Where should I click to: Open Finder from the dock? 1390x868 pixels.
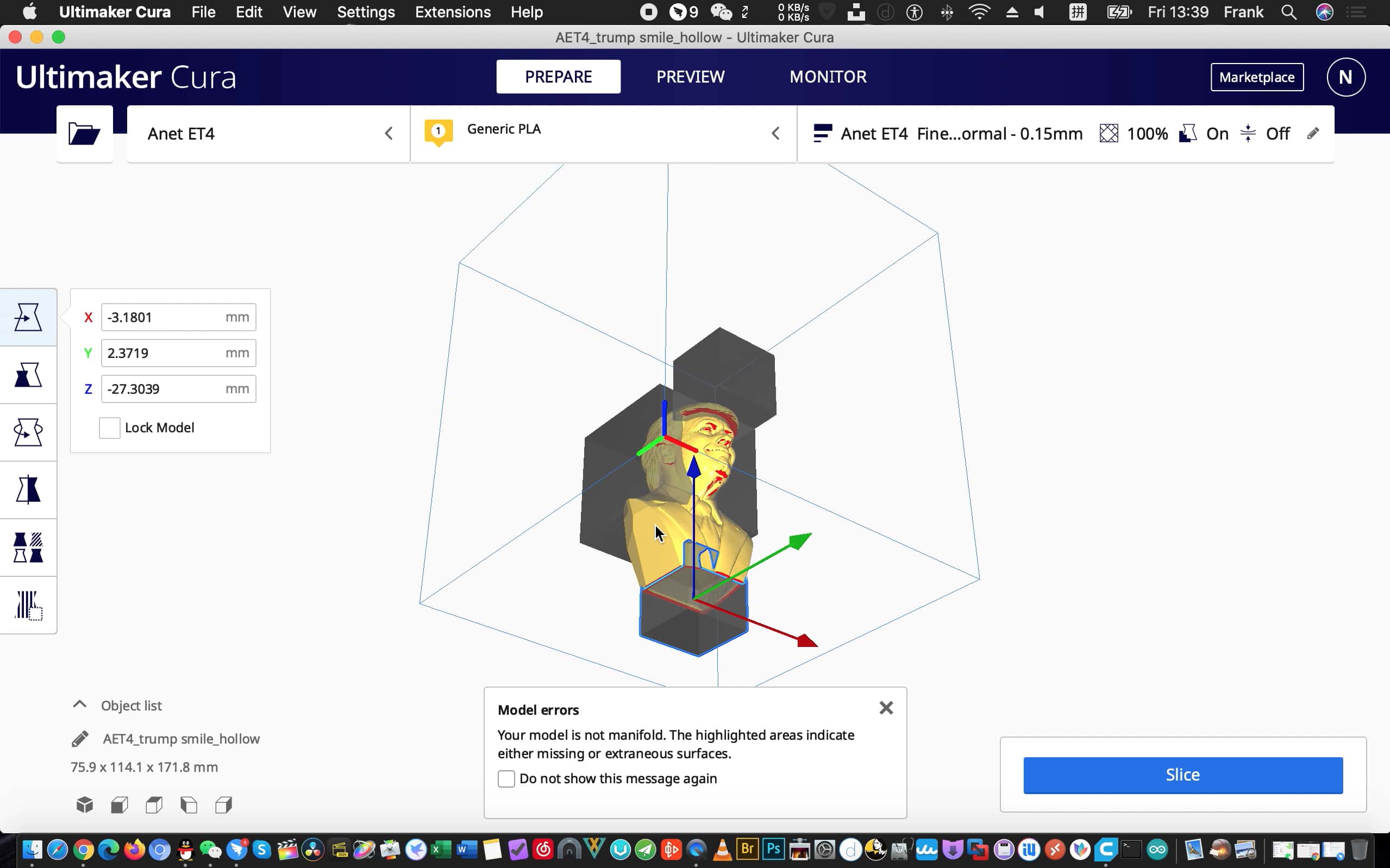click(32, 849)
